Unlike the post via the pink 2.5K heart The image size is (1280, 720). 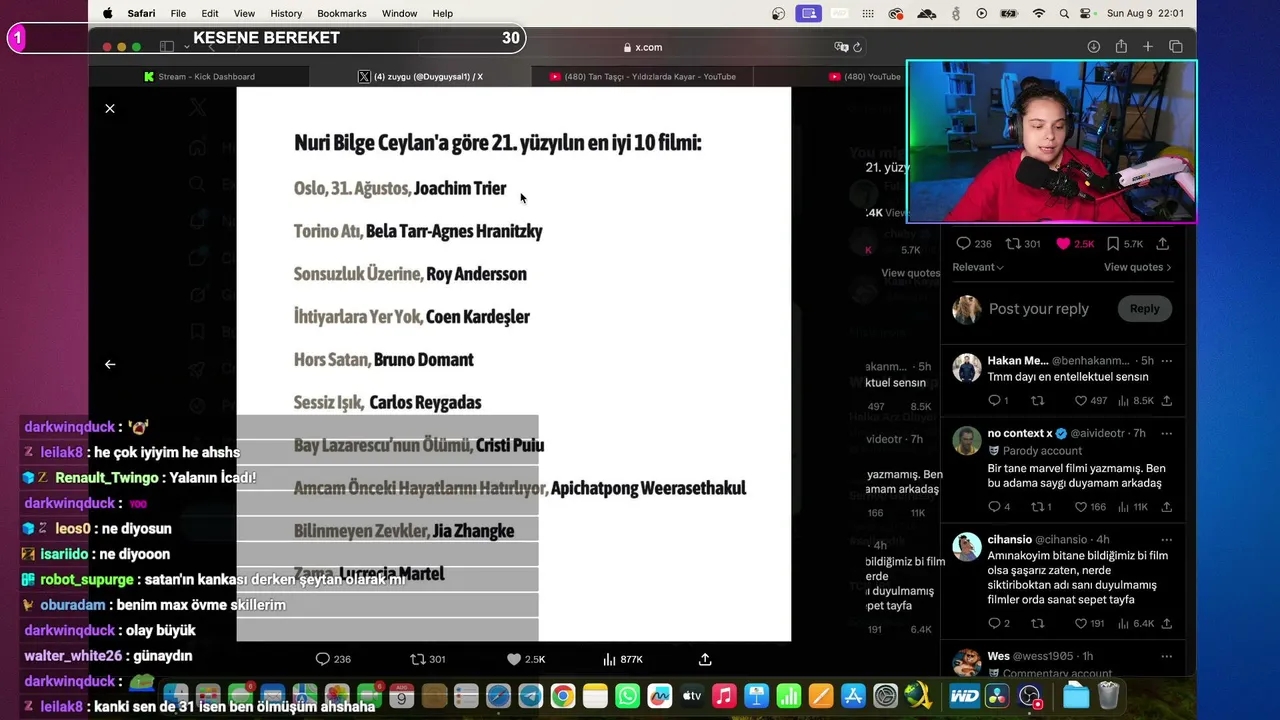1063,243
